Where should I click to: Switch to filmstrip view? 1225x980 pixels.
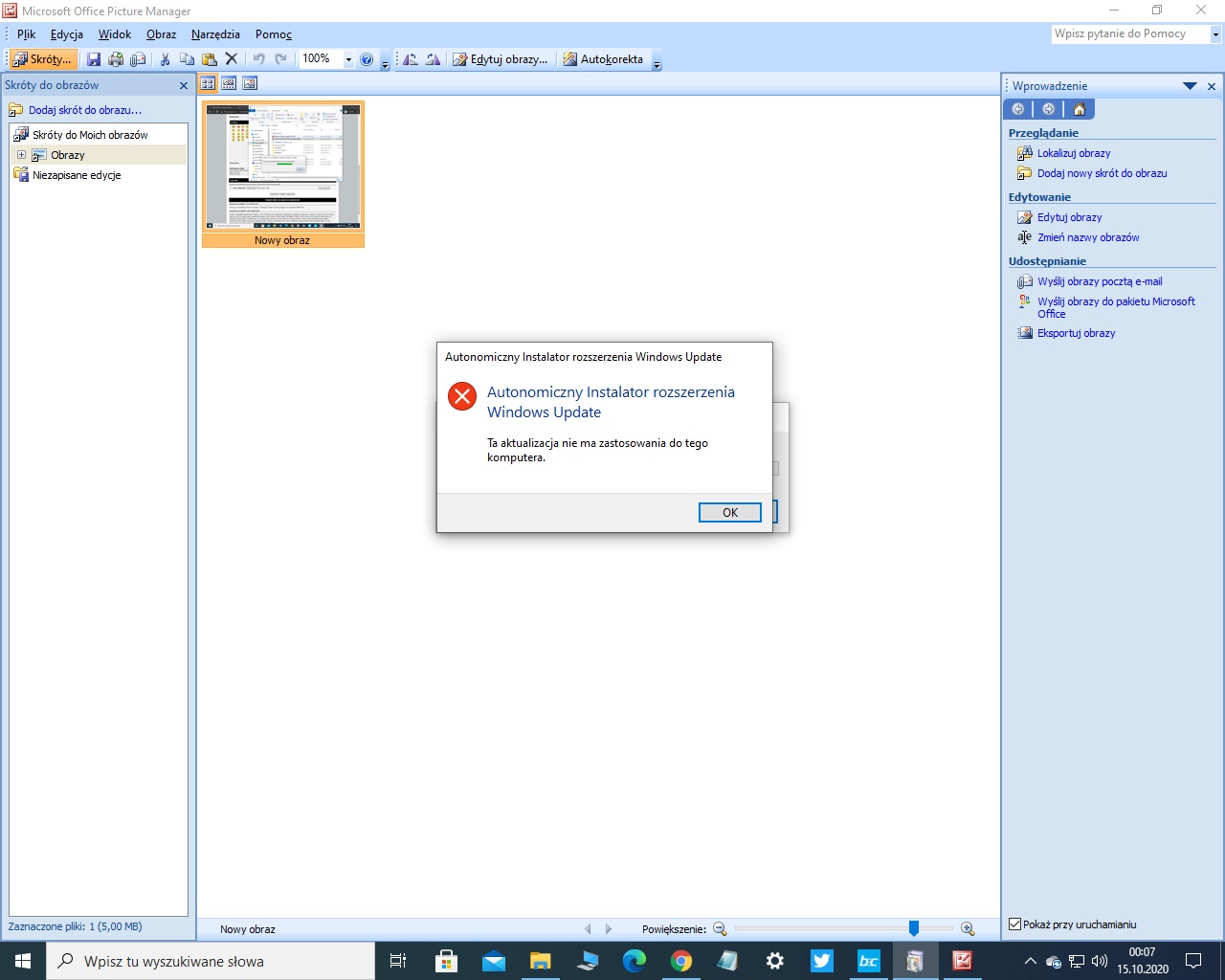(x=229, y=83)
